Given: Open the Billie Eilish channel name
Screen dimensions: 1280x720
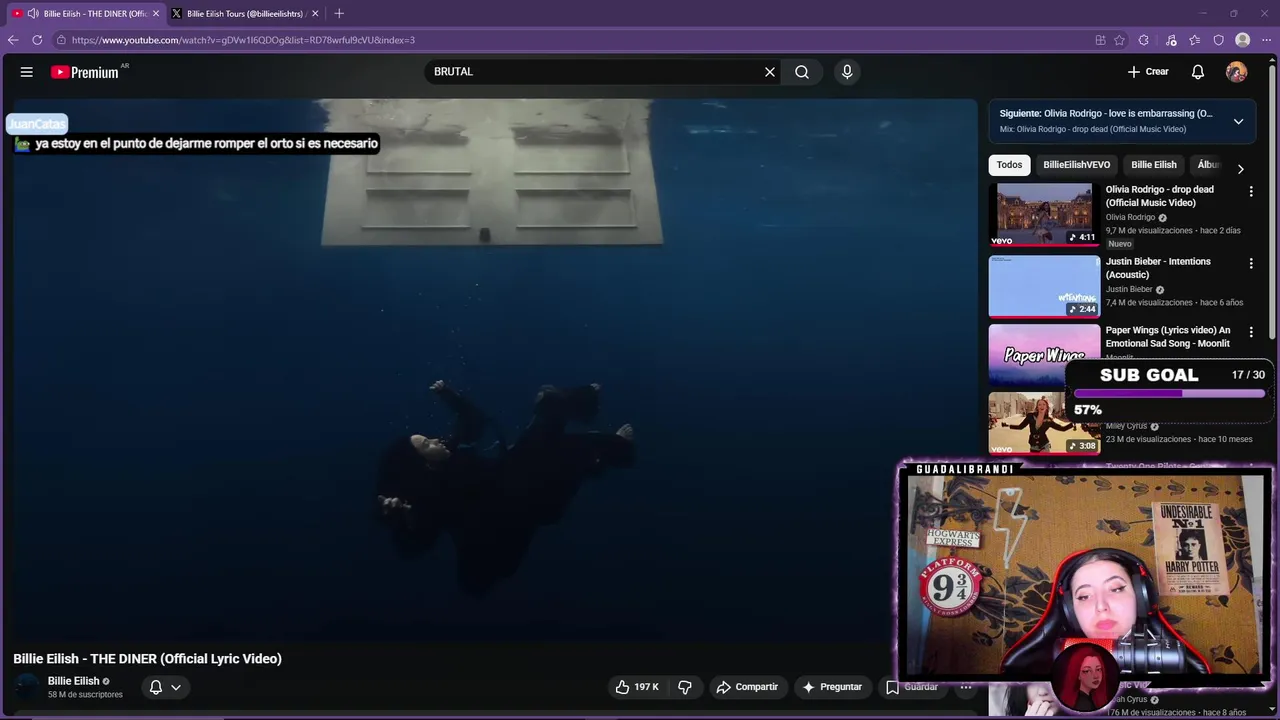Looking at the screenshot, I should tap(73, 681).
